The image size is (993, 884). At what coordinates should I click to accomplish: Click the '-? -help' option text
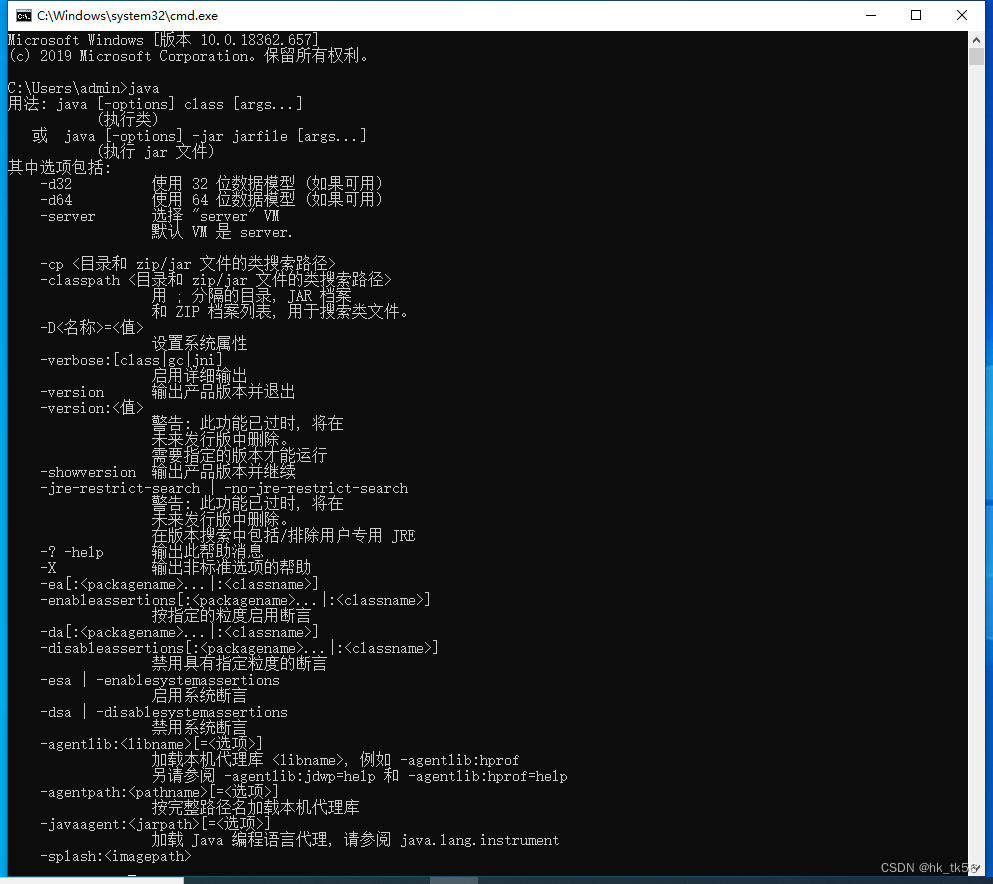pos(72,552)
